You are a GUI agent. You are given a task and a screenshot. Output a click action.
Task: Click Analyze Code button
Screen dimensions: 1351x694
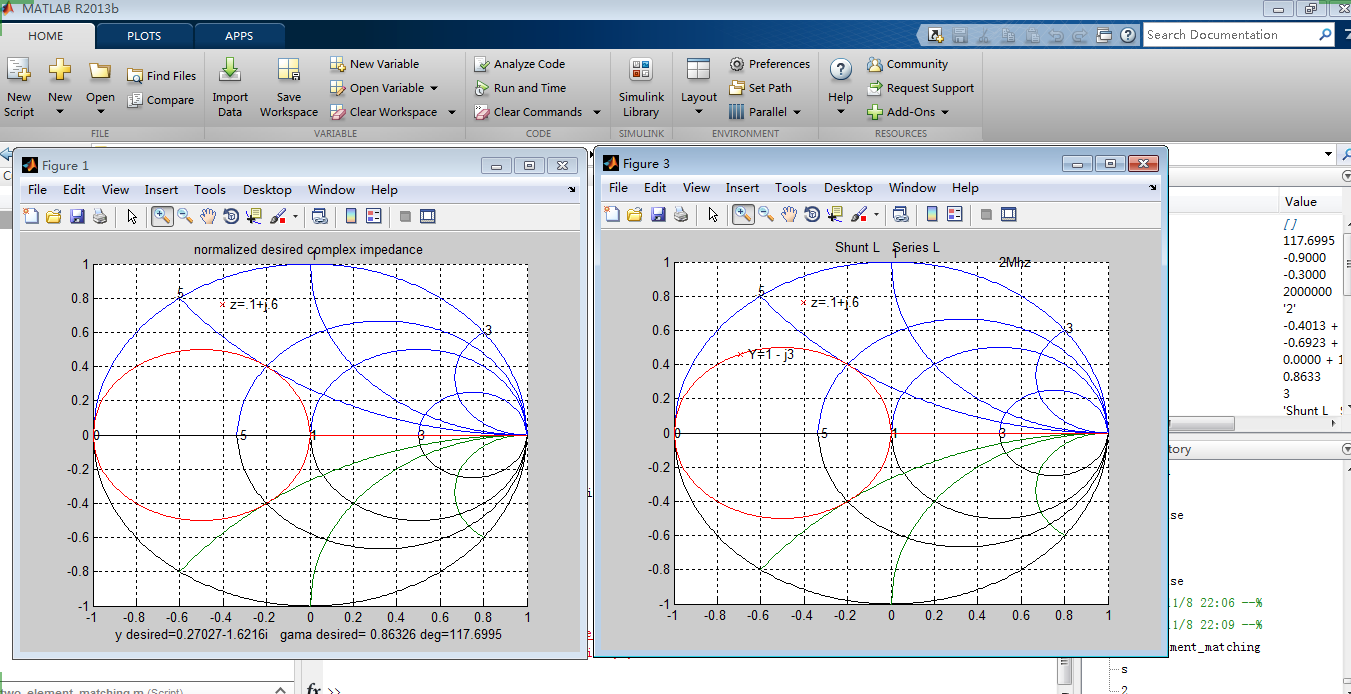520,64
